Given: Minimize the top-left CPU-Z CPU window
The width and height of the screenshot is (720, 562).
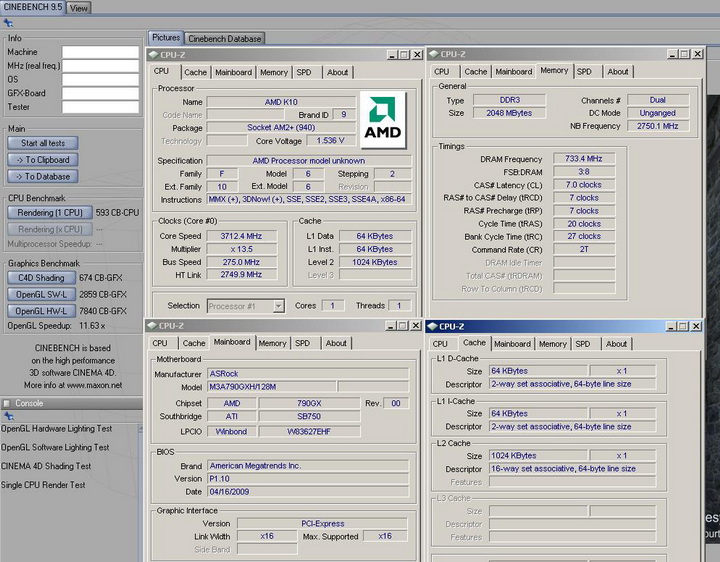Looking at the screenshot, I should [390, 55].
